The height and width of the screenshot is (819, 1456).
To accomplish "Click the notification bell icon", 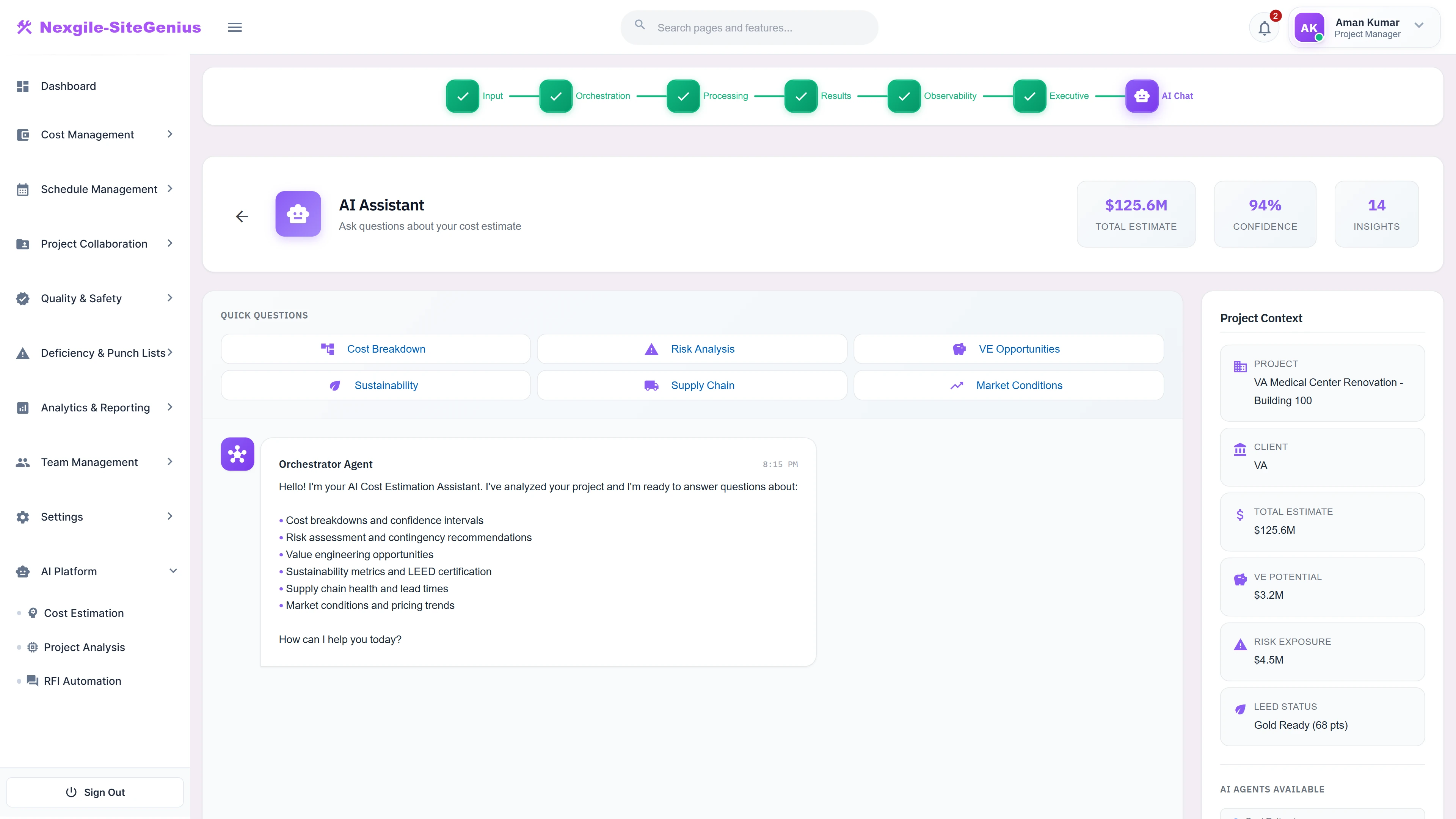I will pyautogui.click(x=1265, y=27).
